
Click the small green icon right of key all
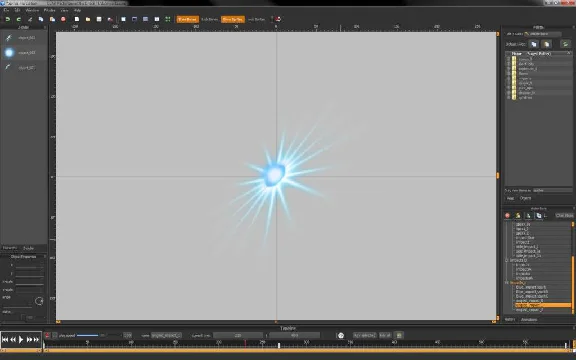pos(399,335)
